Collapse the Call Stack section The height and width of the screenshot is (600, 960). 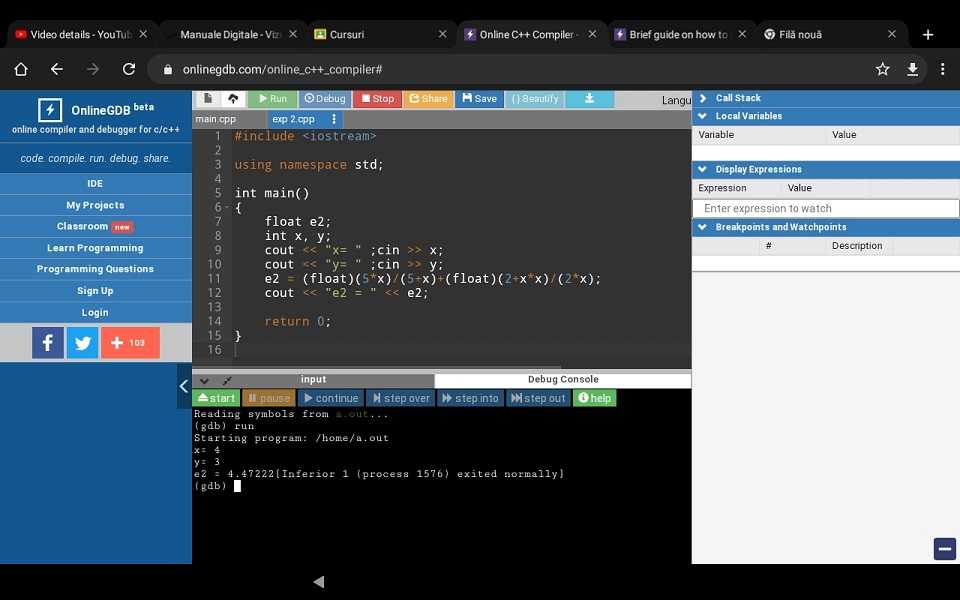point(703,98)
